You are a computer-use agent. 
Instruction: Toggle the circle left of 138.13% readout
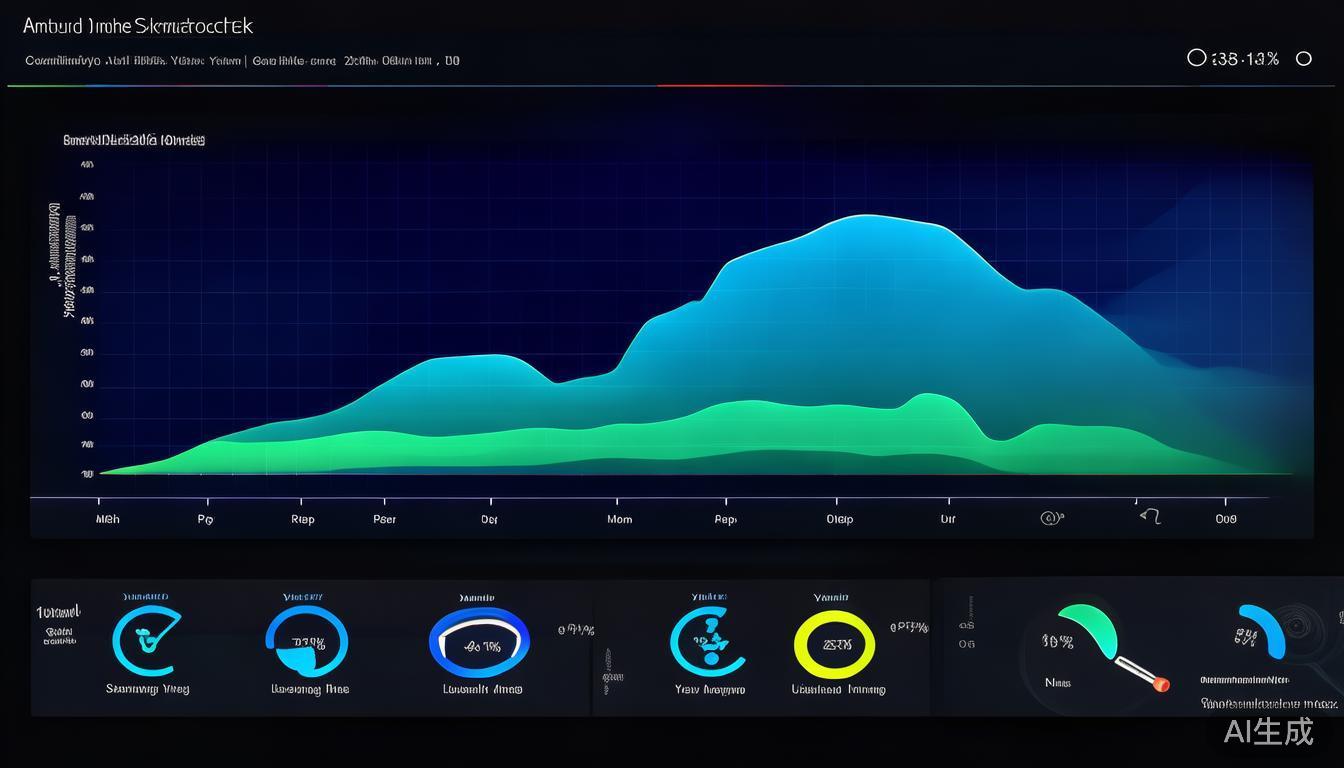pyautogui.click(x=1196, y=58)
